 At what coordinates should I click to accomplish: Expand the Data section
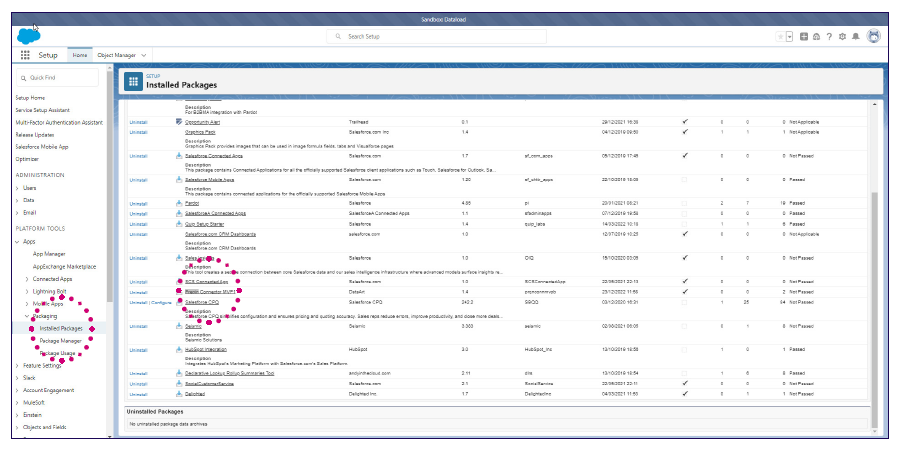(17, 200)
